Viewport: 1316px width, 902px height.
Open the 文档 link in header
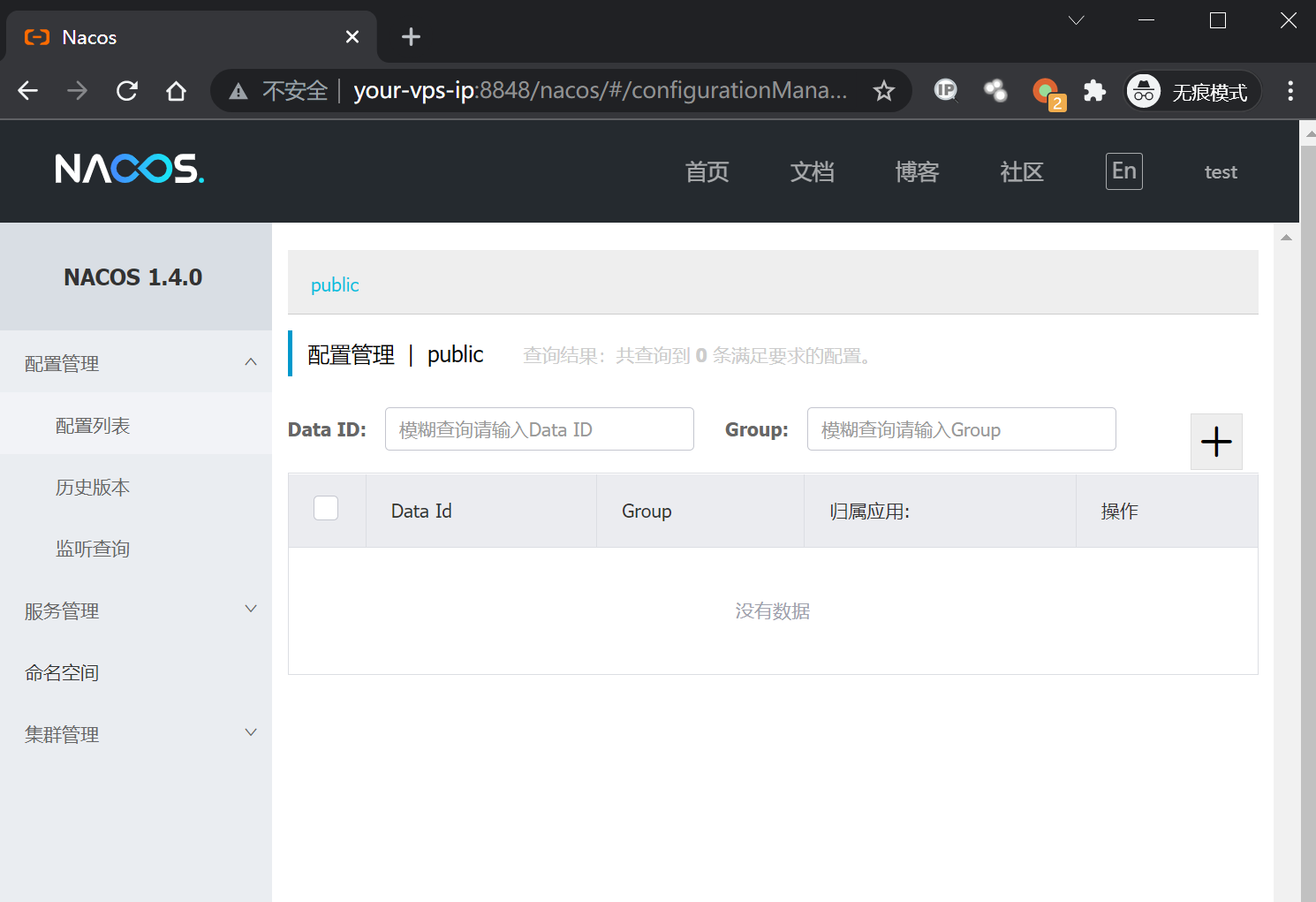click(812, 172)
